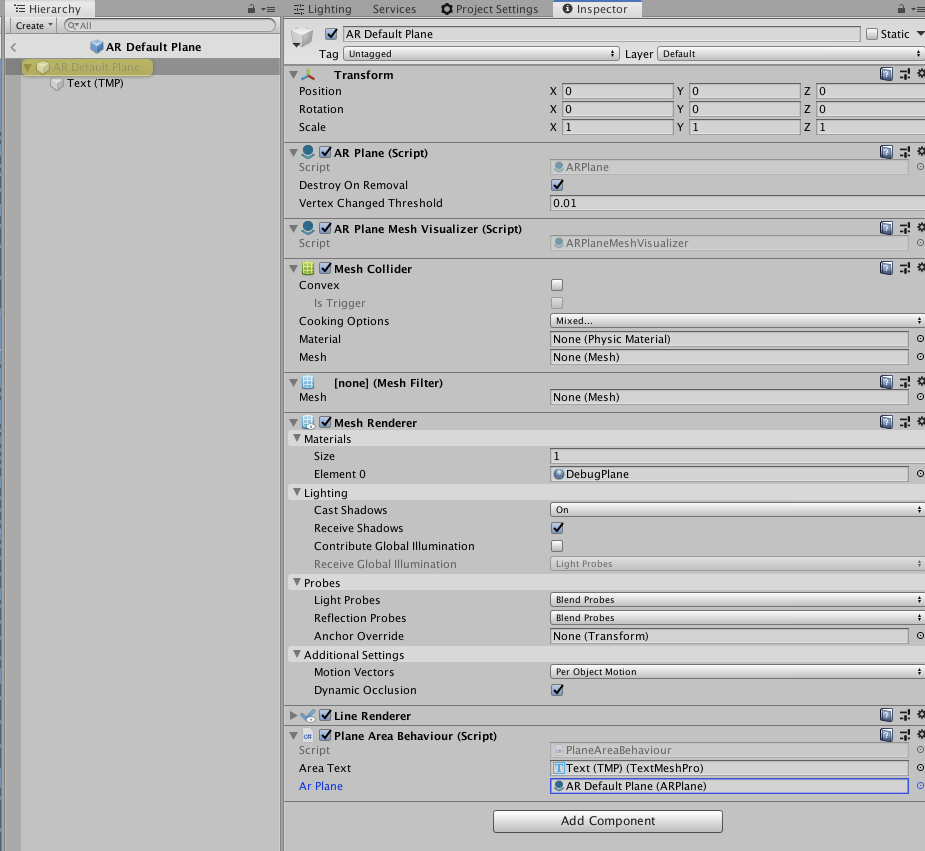This screenshot has width=925, height=851.
Task: Open help for Mesh Collider component
Action: point(886,268)
